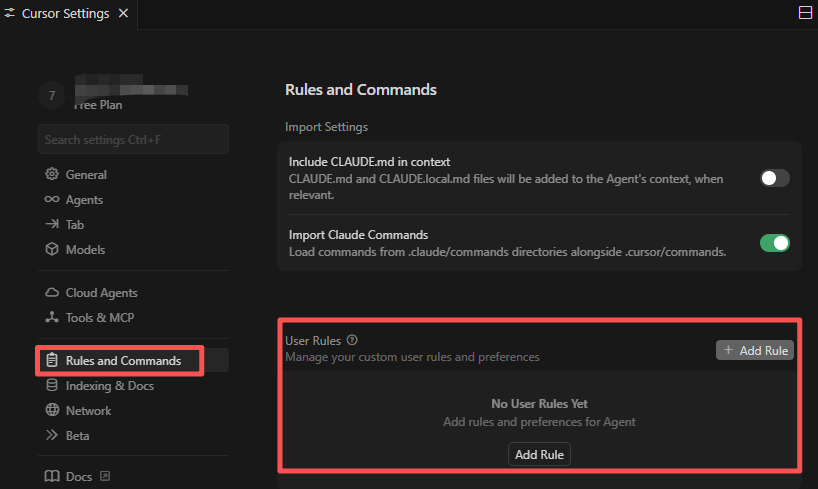Enable Include CLAUDE.md in context toggle

[775, 178]
